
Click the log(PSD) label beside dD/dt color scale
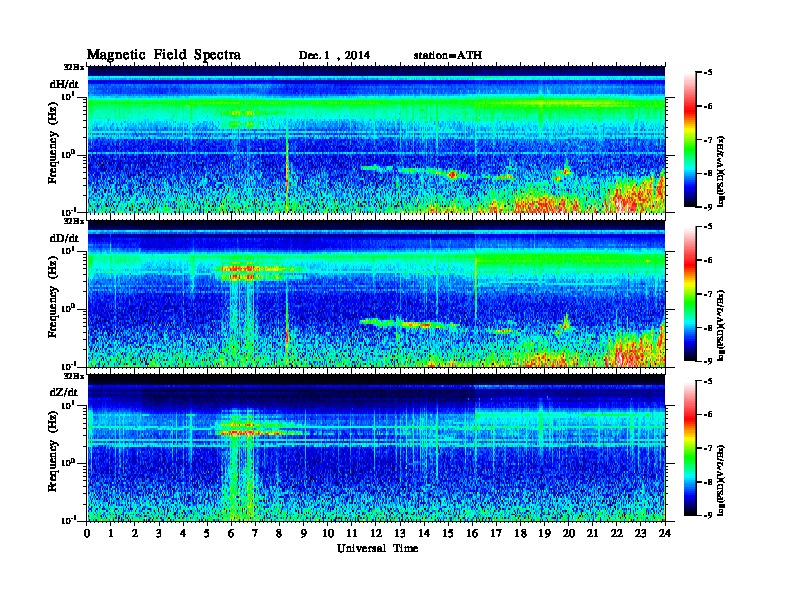point(721,325)
